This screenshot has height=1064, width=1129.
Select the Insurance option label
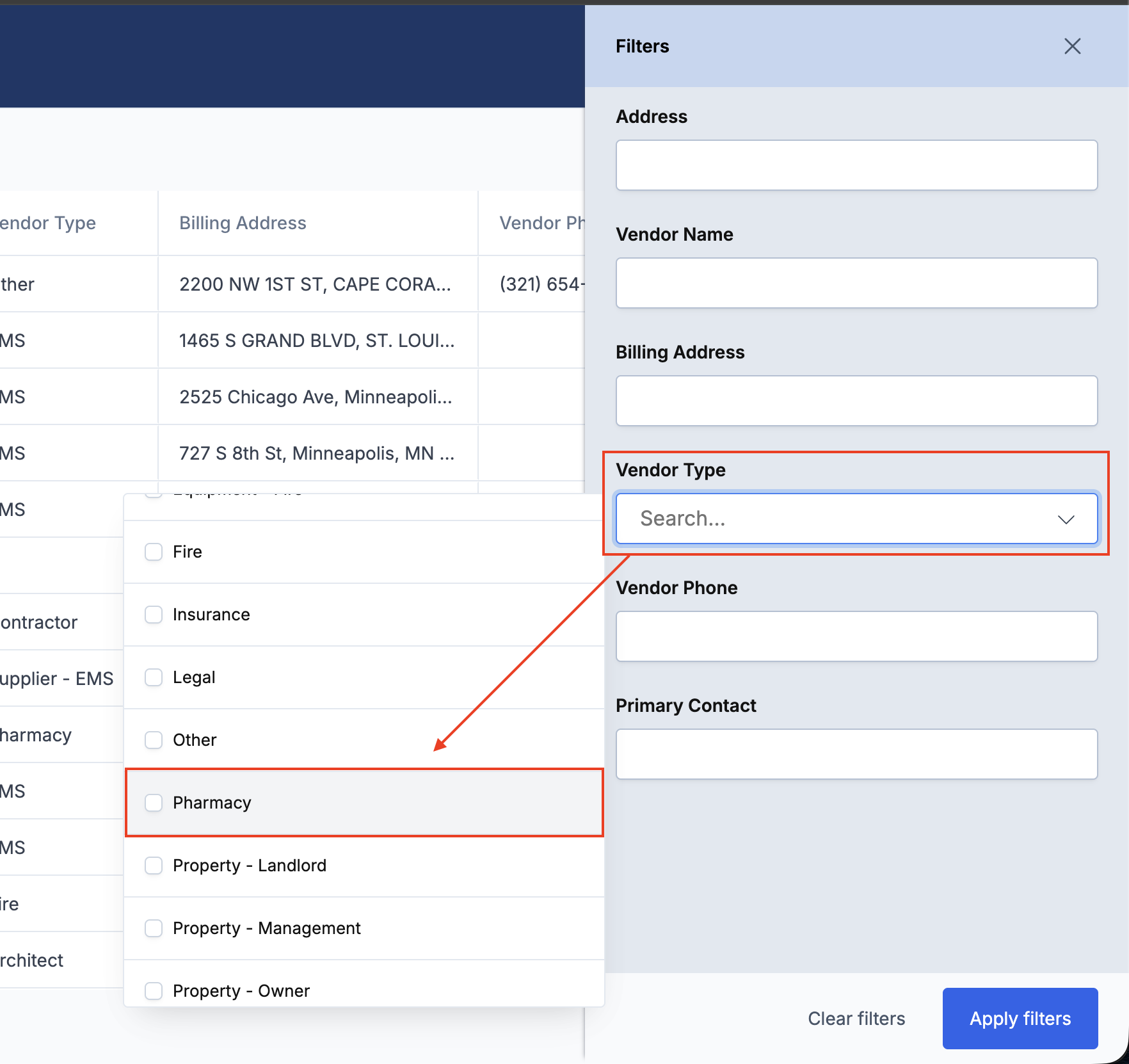[x=211, y=615]
